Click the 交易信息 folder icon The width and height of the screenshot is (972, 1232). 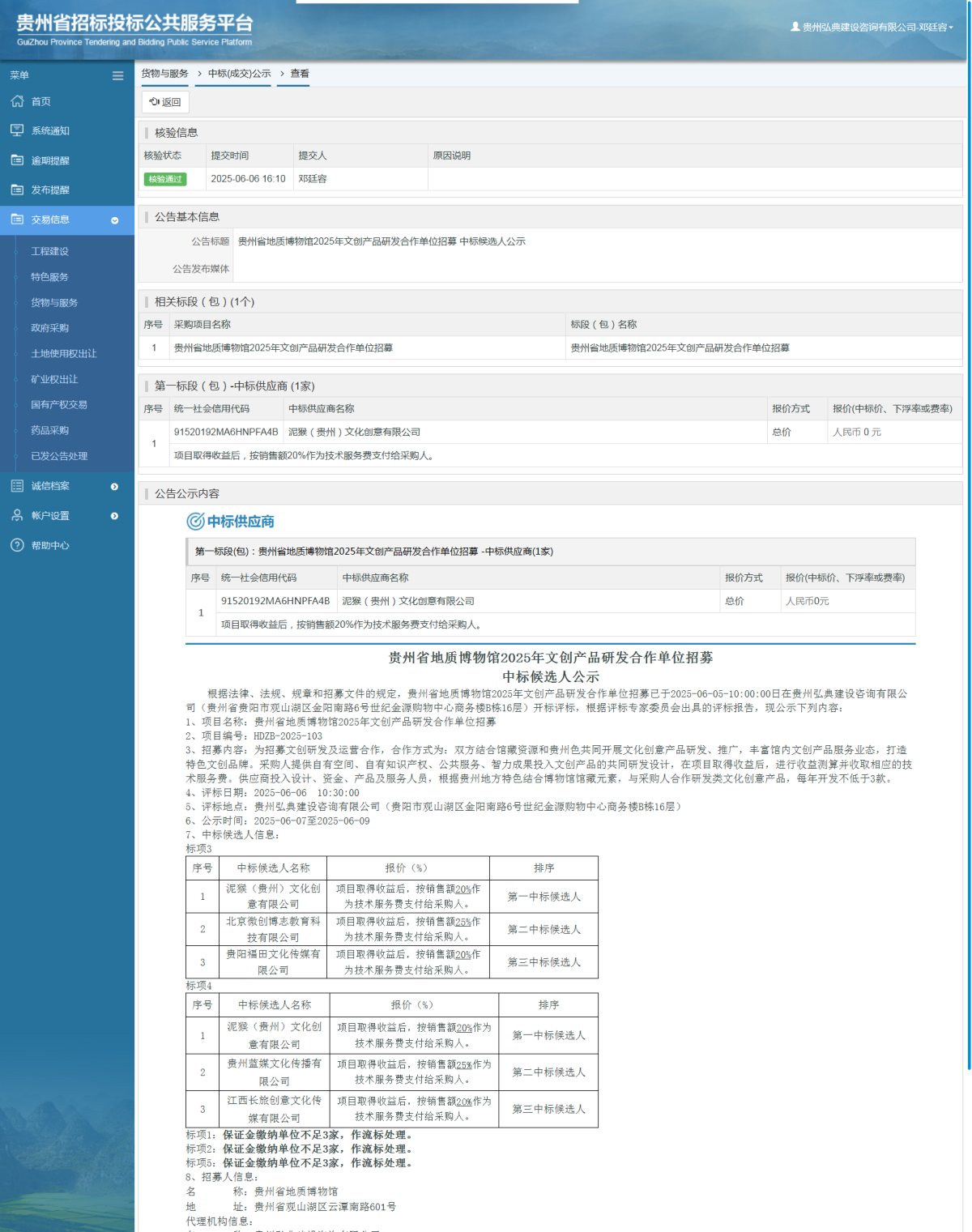coord(16,219)
